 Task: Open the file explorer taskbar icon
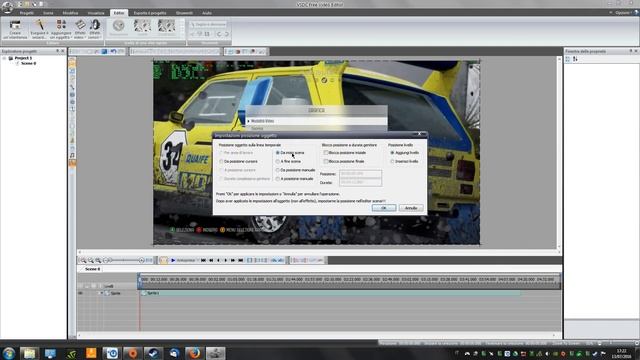coord(29,353)
